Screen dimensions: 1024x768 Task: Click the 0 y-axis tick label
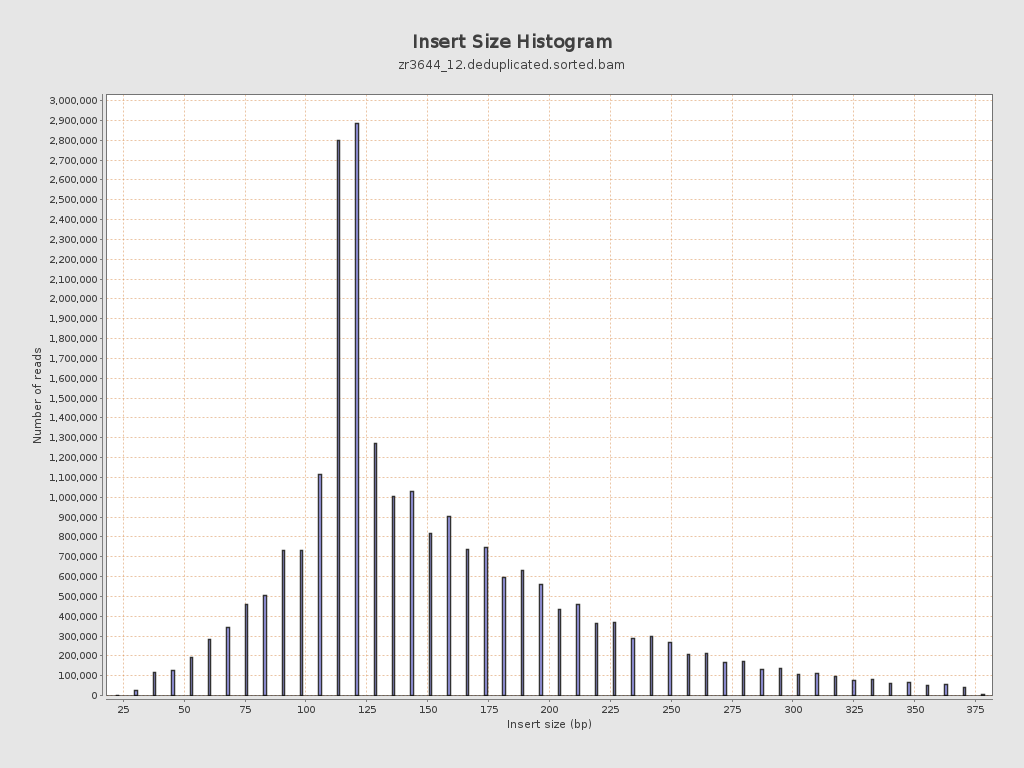pyautogui.click(x=95, y=696)
